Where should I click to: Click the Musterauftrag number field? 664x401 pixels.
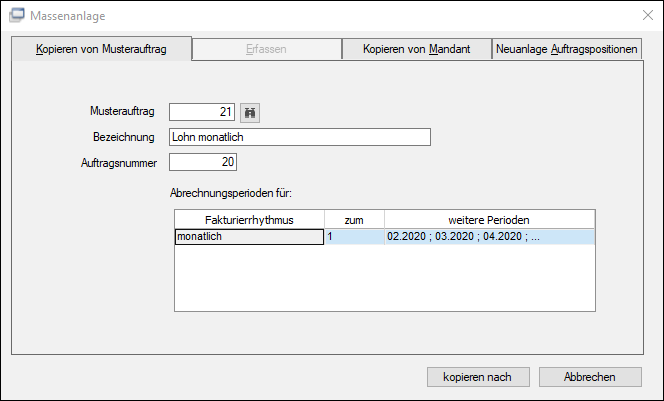(202, 112)
